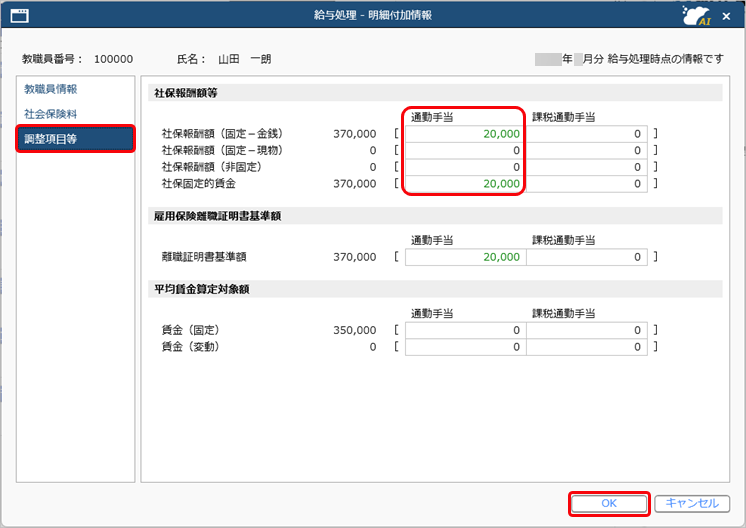Click the 給与処理時点の情報です note
Image resolution: width=746 pixels, height=528 pixels.
[x=666, y=59]
